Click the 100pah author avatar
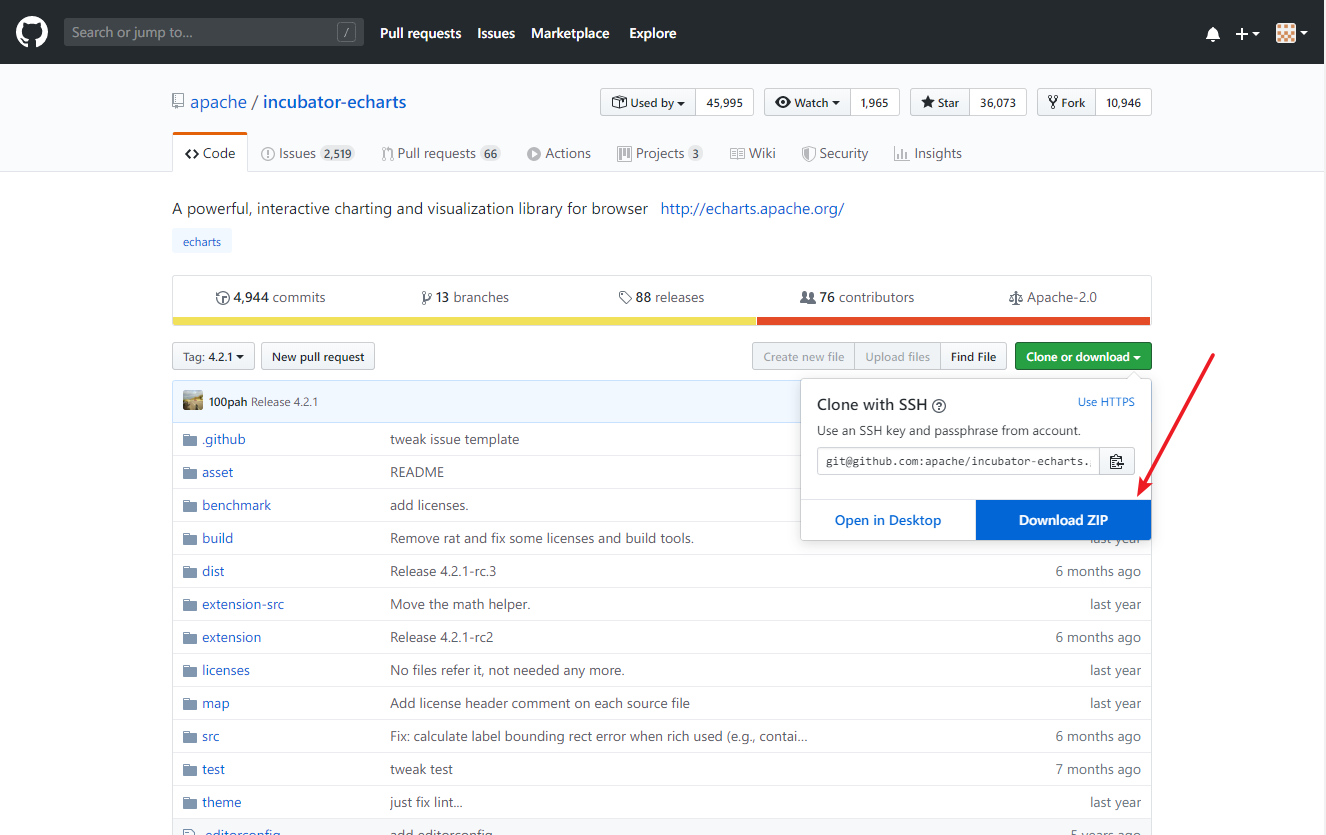 [x=193, y=401]
